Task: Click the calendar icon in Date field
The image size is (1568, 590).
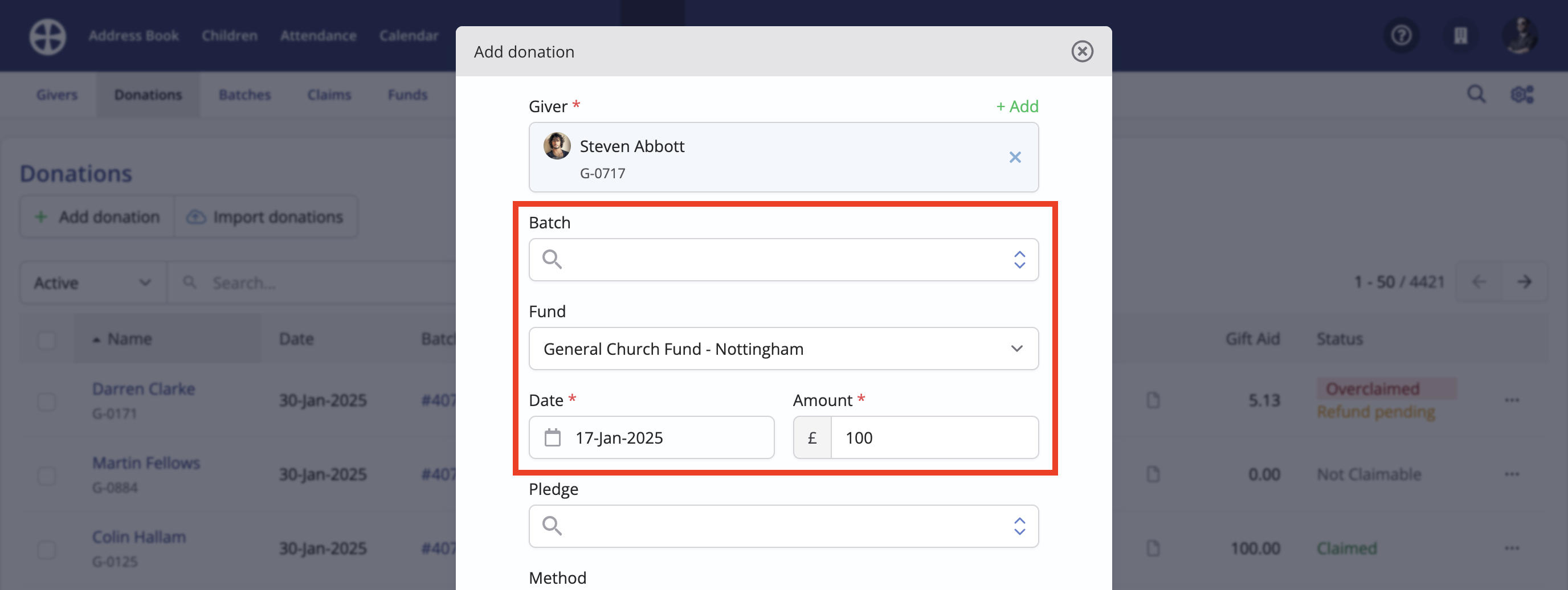Action: [552, 437]
